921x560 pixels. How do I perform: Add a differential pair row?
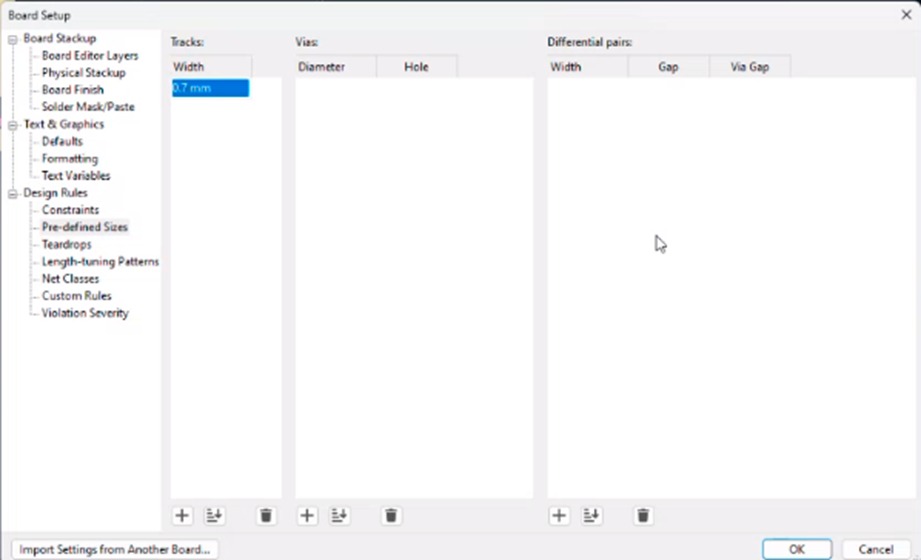coord(559,515)
